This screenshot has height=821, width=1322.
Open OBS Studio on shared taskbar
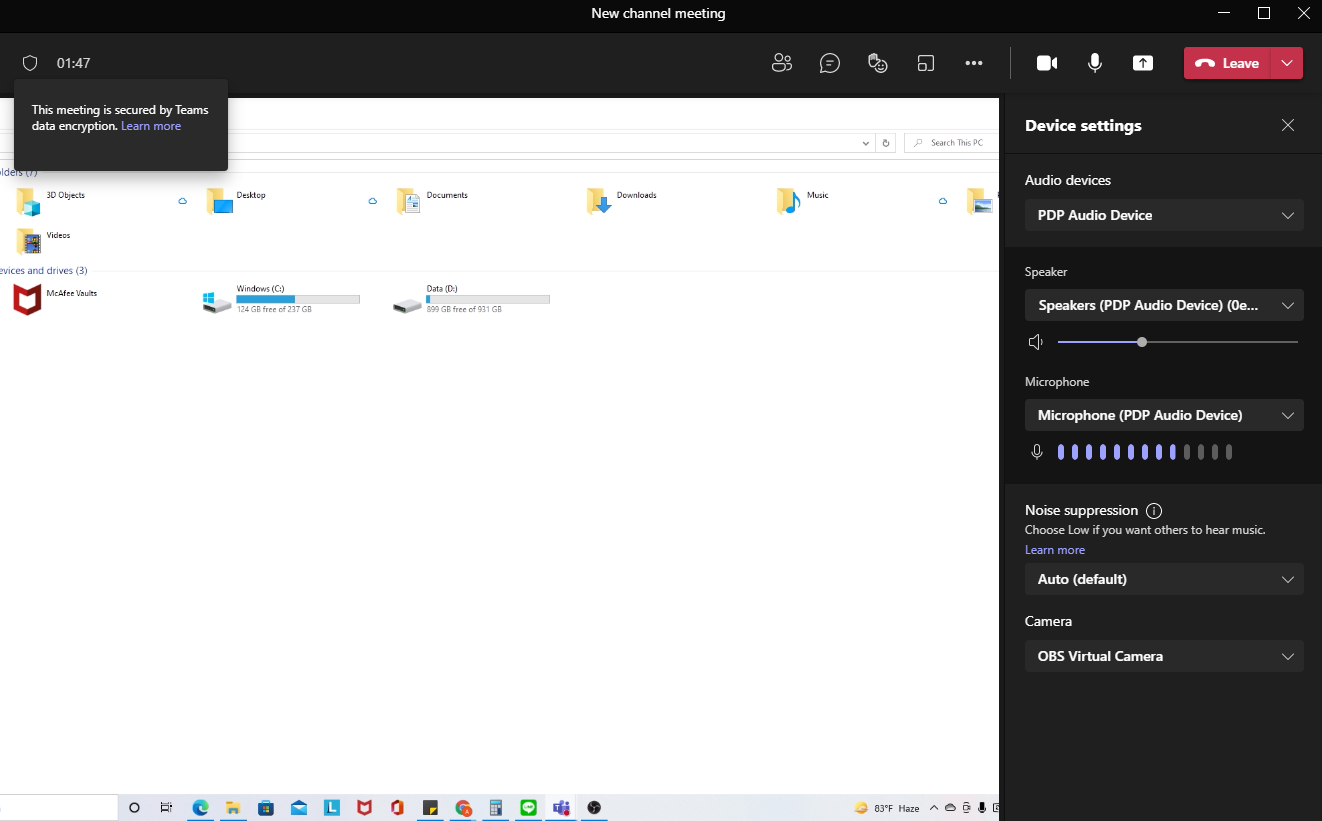pos(594,808)
